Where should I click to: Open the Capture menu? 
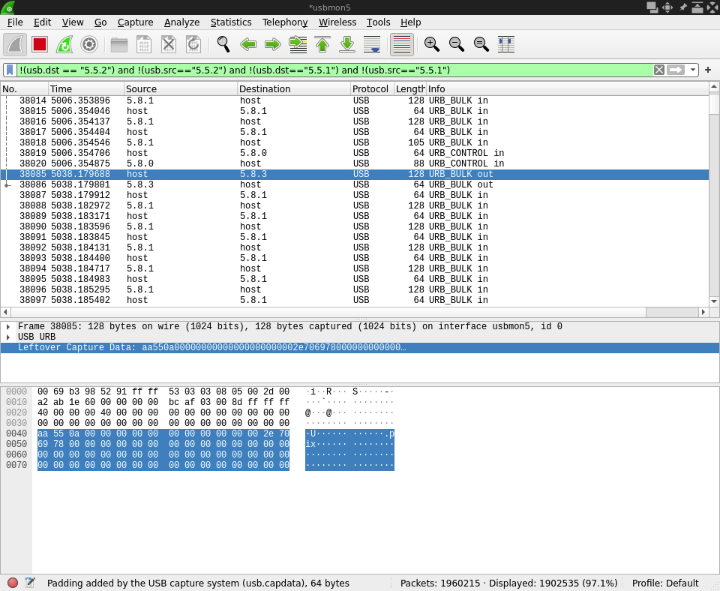pos(135,23)
